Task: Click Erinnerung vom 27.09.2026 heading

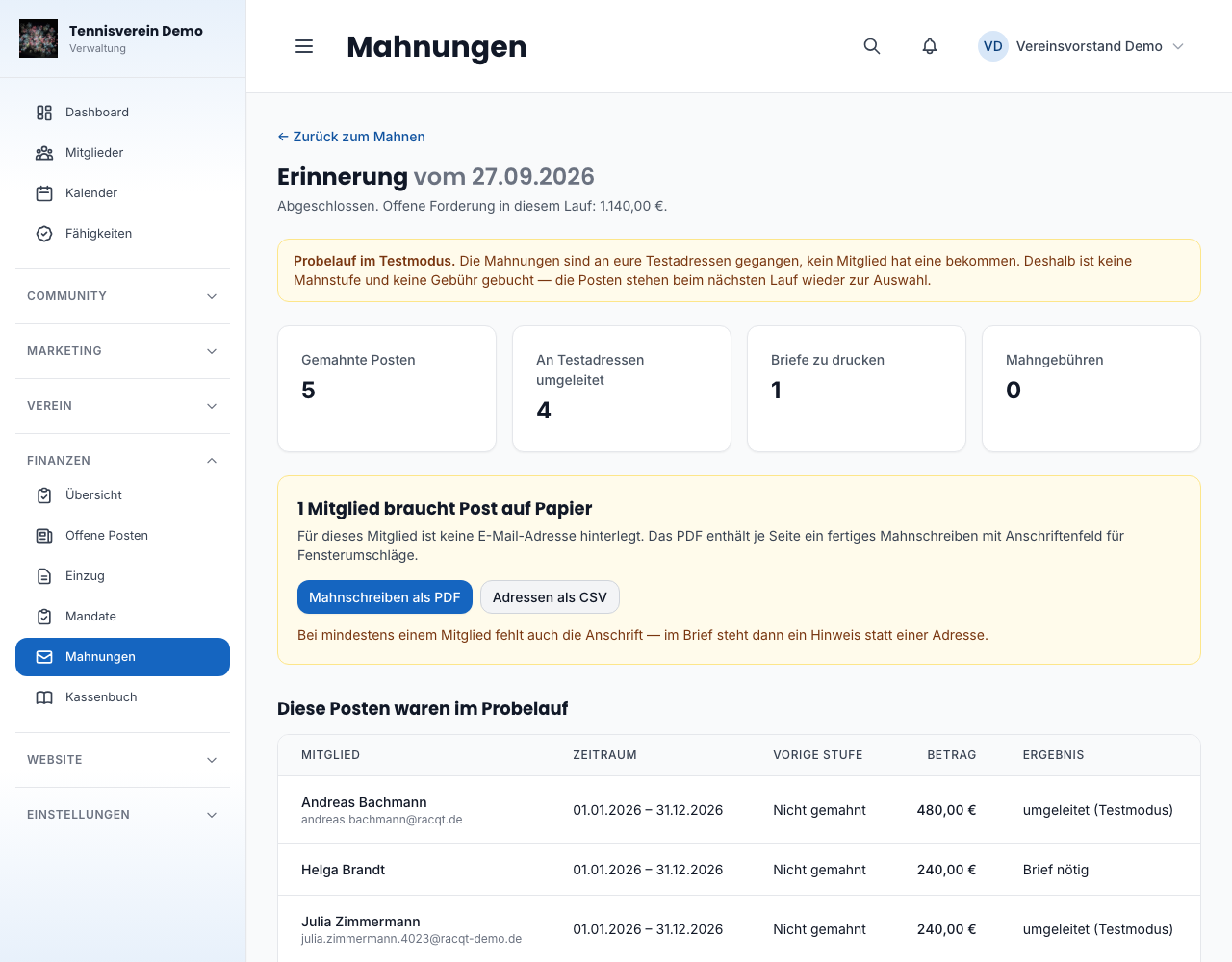Action: coord(436,177)
